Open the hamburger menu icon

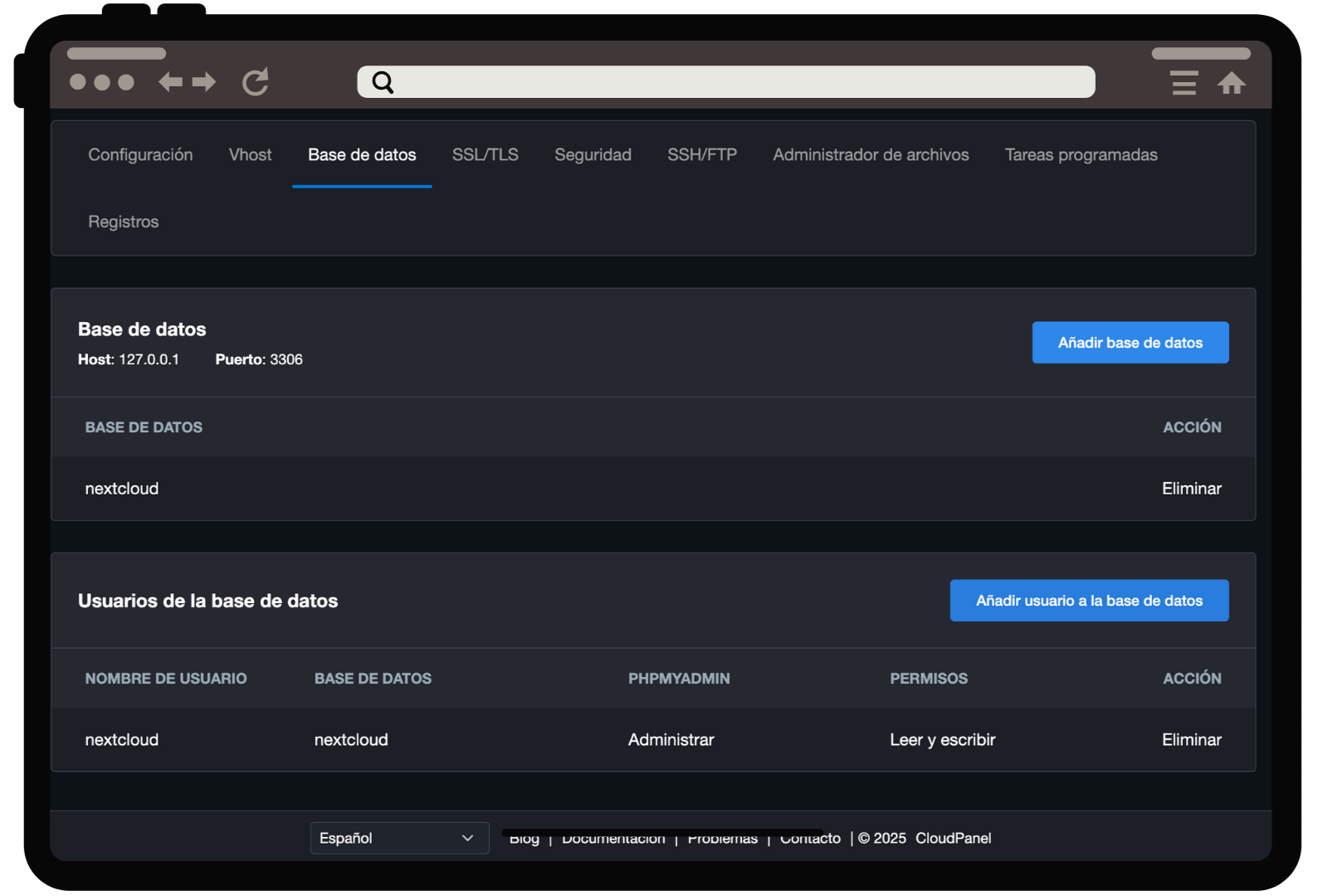pos(1184,83)
